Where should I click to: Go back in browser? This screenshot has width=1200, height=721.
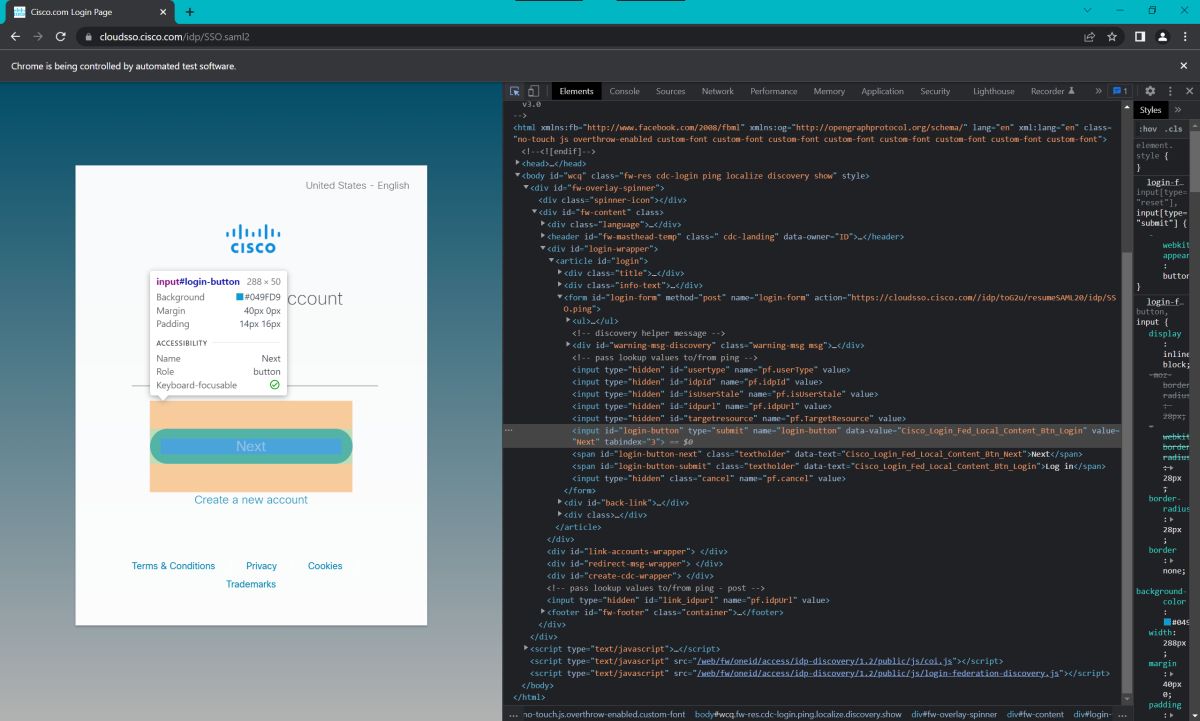point(15,37)
